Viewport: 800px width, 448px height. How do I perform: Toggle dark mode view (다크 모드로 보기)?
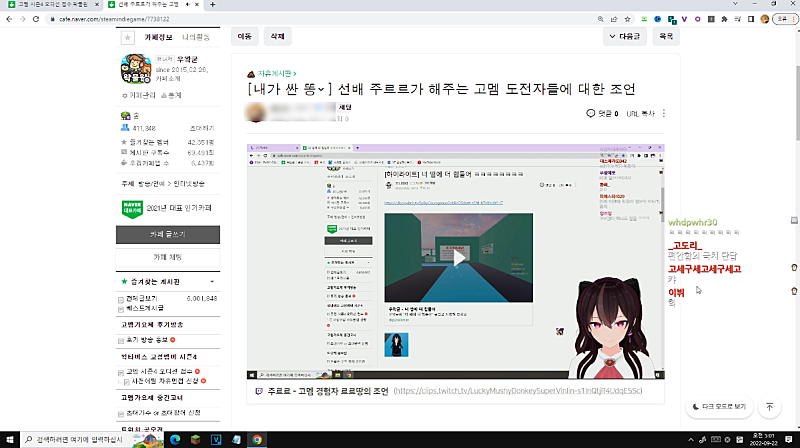point(719,407)
